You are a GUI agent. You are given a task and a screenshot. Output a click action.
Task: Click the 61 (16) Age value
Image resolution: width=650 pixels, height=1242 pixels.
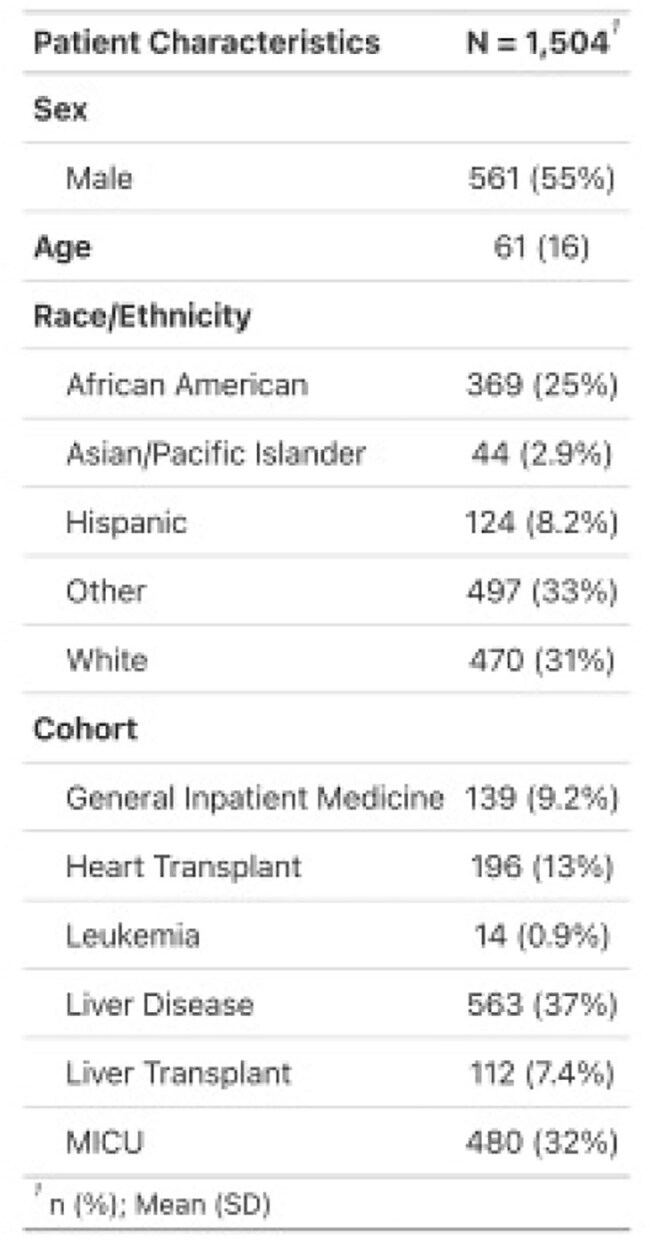541,248
